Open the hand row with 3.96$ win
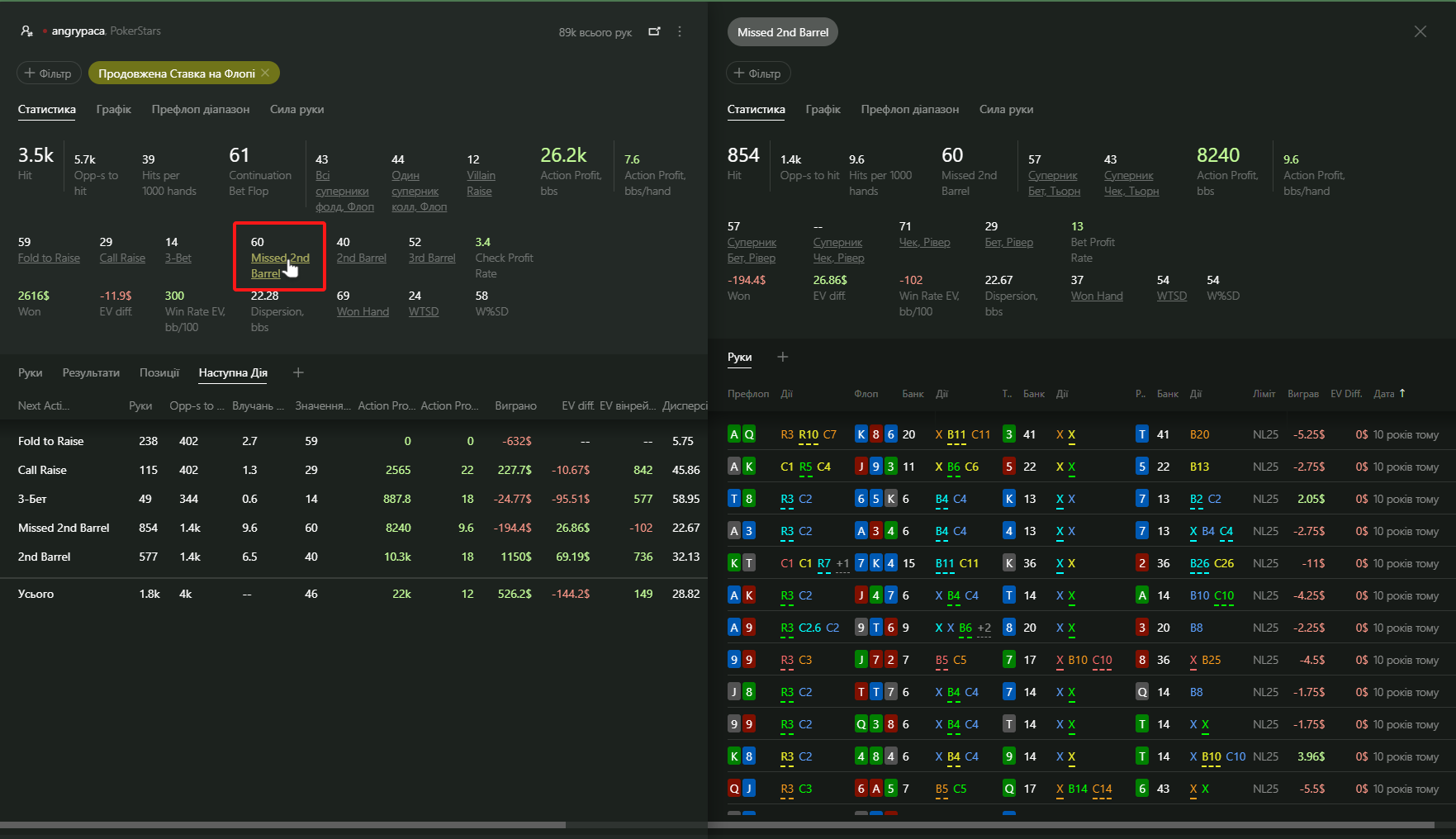 1083,756
